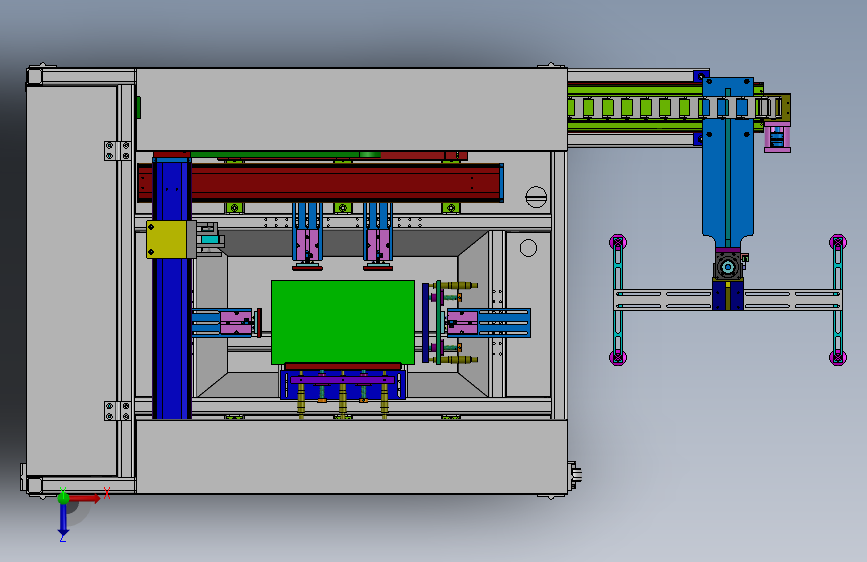Pick the upper hinge on the left door
This screenshot has height=562, width=867.
point(118,150)
